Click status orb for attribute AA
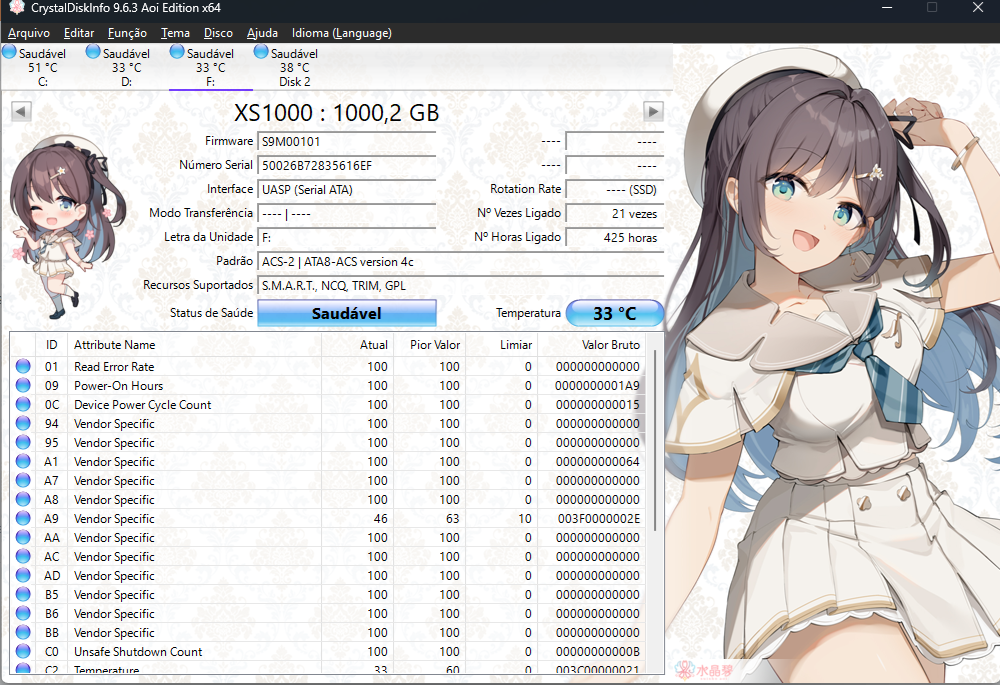The height and width of the screenshot is (685, 1000). [x=23, y=537]
